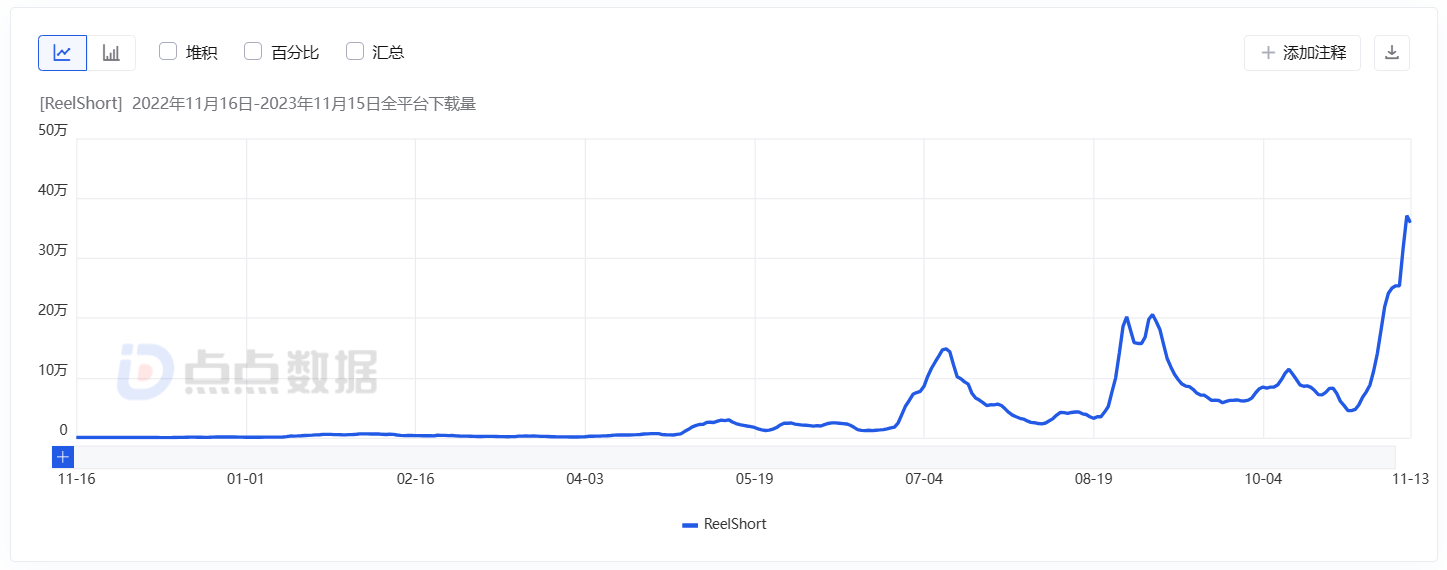Viewport: 1447px width, 570px height.
Task: Click the chart title with [ReelShort] date range
Action: click(x=258, y=104)
